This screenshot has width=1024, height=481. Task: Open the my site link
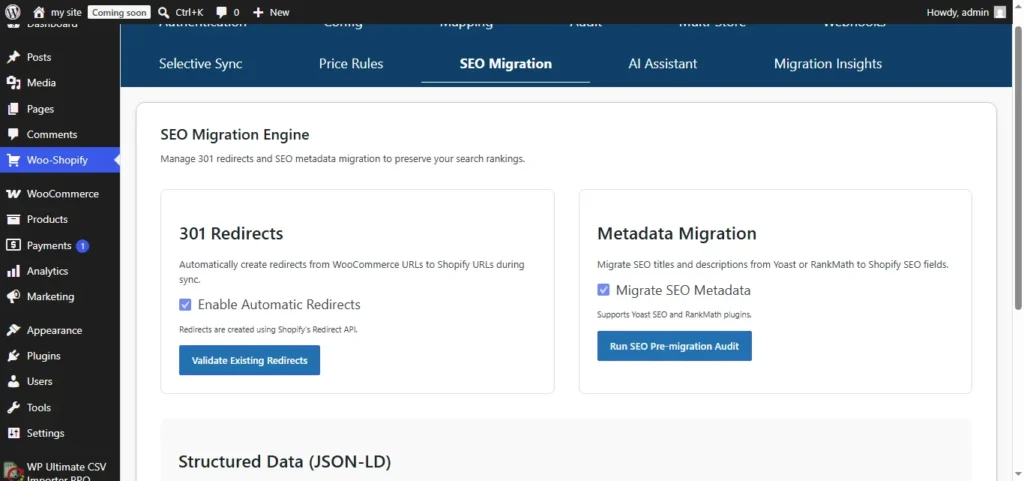coord(66,12)
